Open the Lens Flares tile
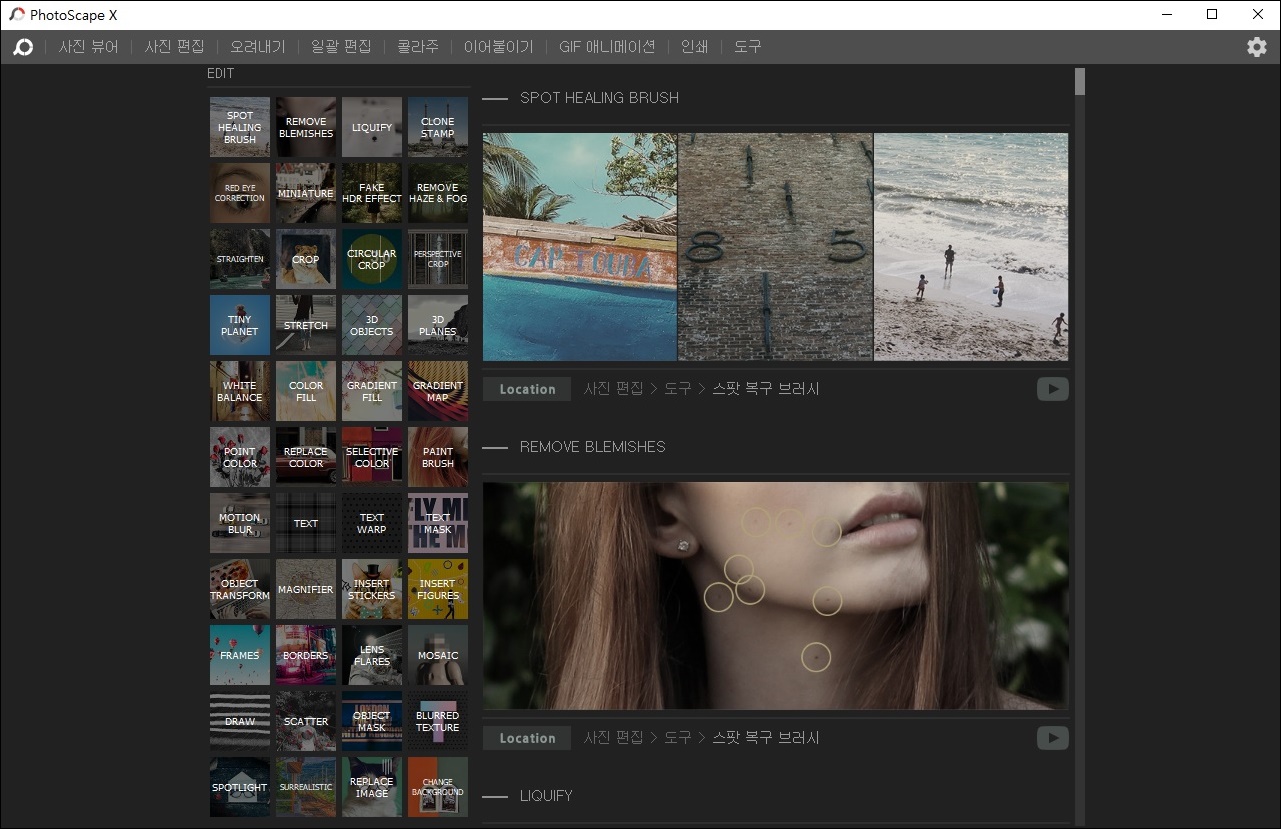The height and width of the screenshot is (829, 1281). tap(372, 655)
